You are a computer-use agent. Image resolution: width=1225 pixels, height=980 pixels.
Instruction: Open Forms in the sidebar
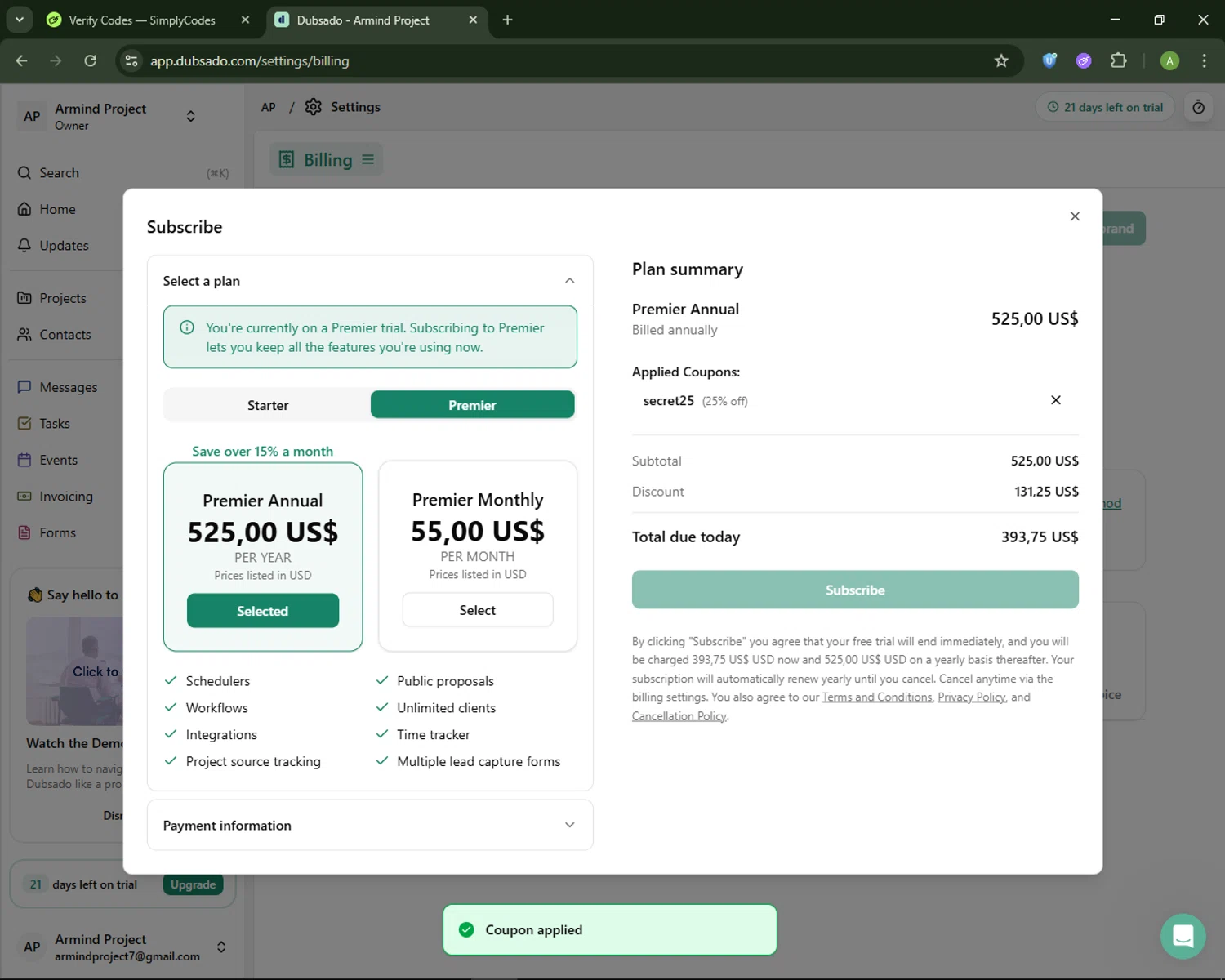coord(57,532)
